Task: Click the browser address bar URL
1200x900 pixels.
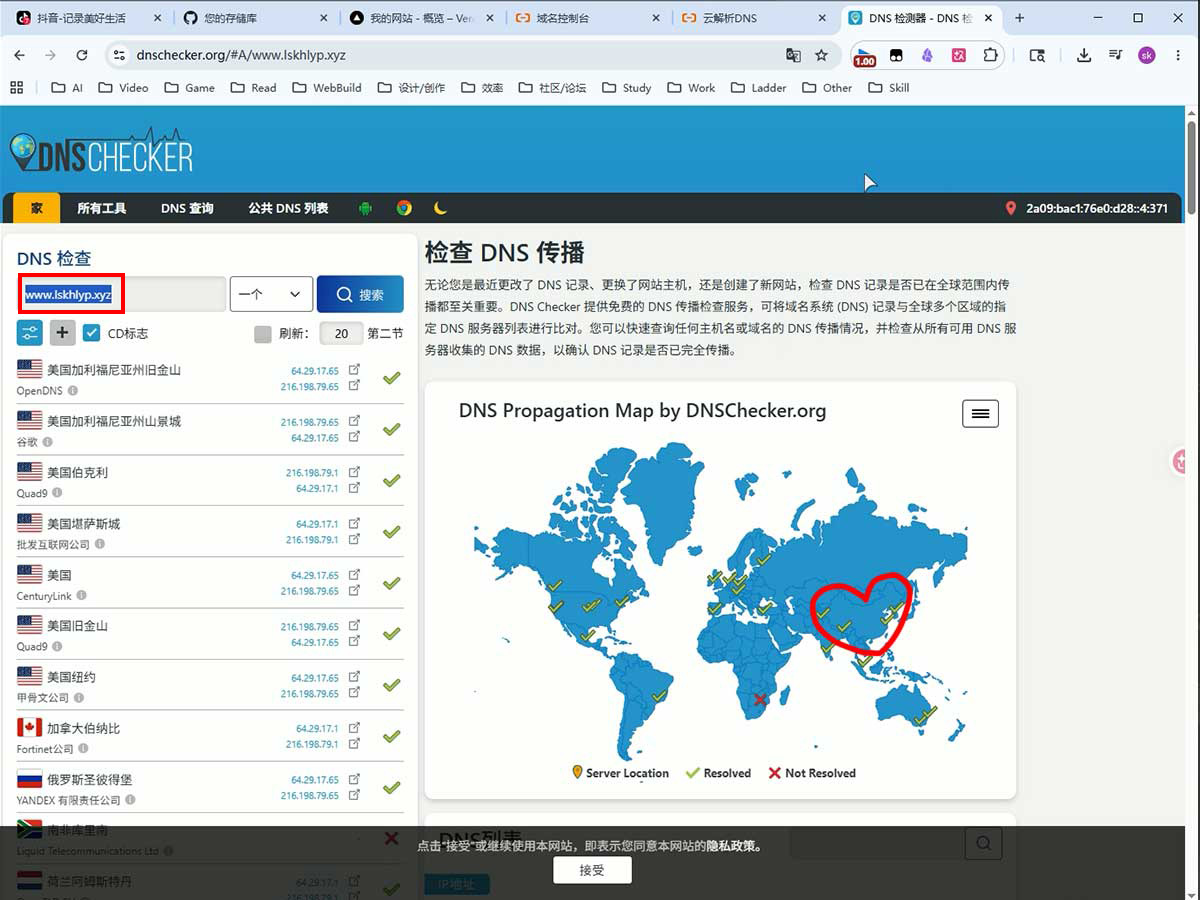Action: (240, 56)
